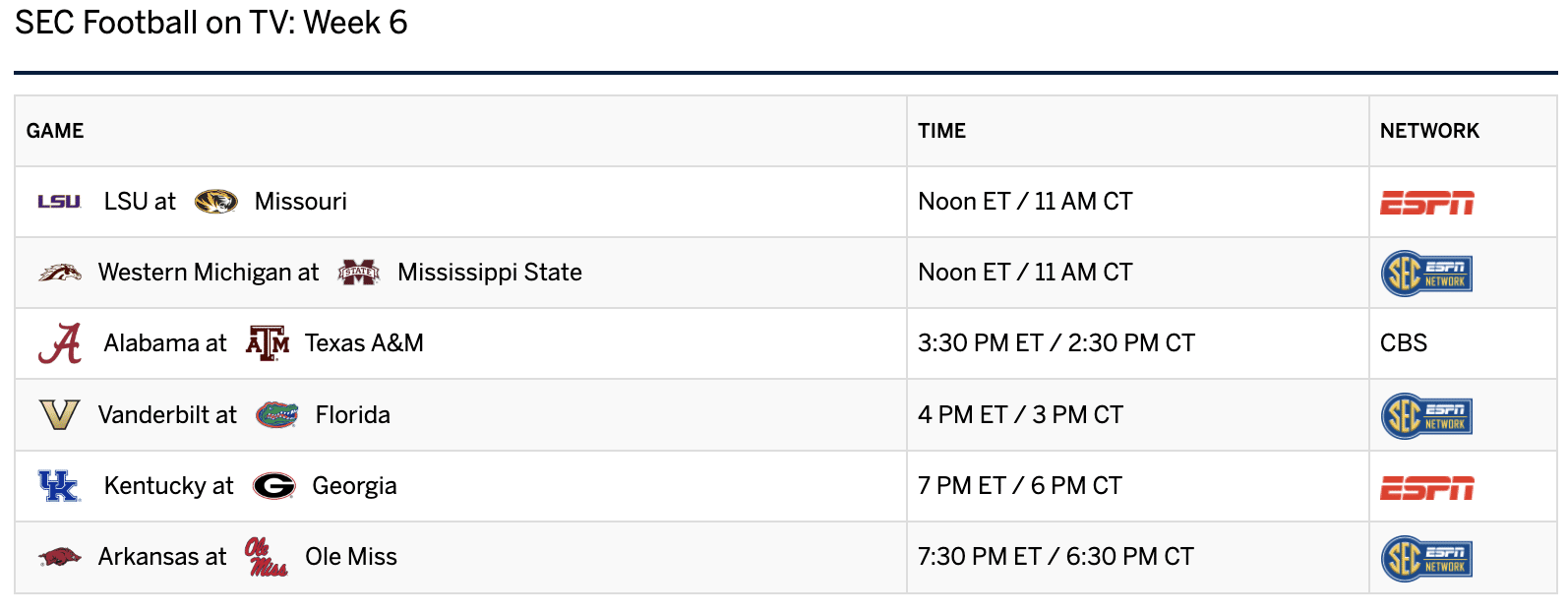Click ESPN logo in LSU-Missouri row

[1427, 203]
